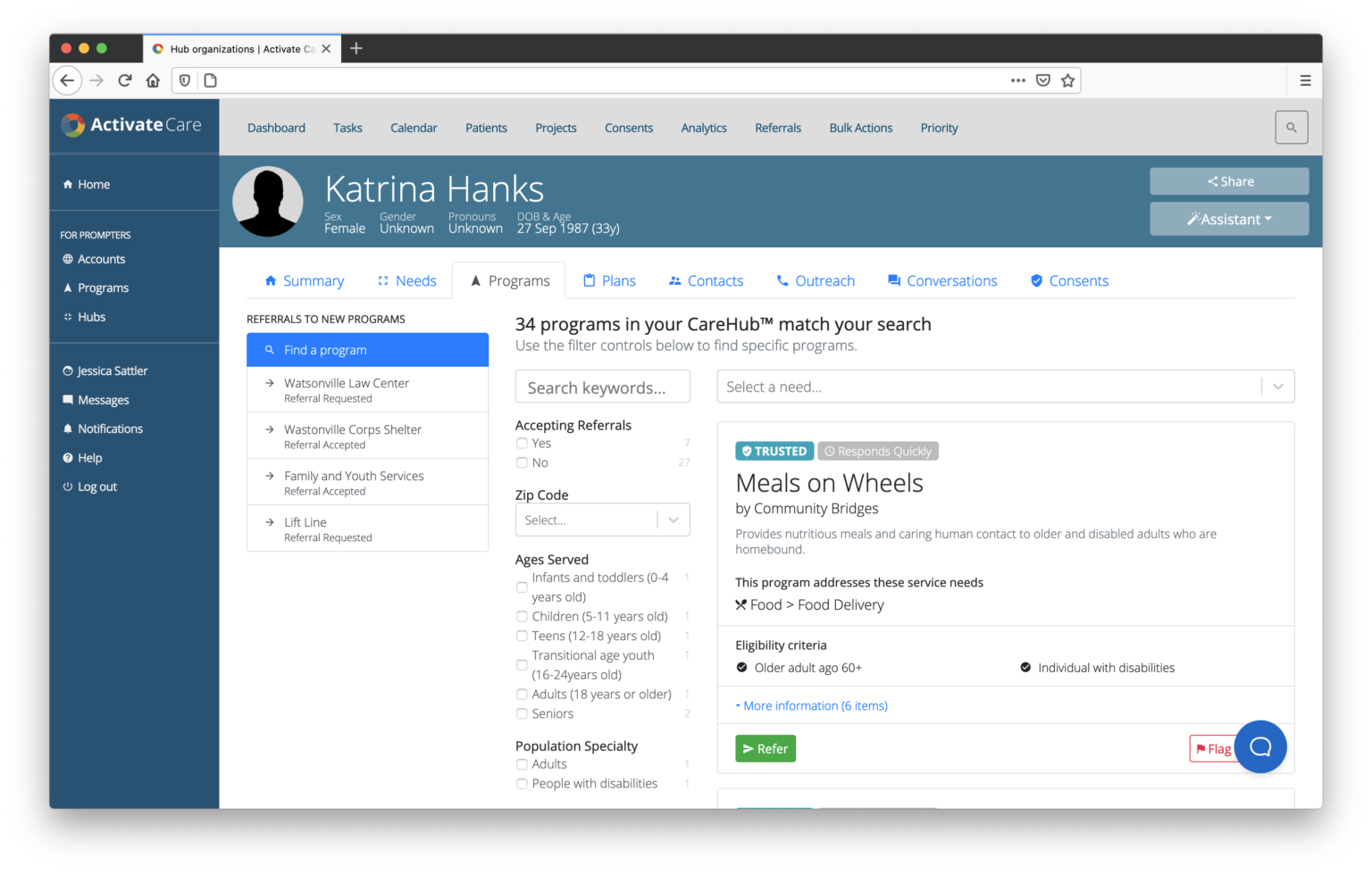Switch to the patient Consents tab
The width and height of the screenshot is (1372, 874).
tap(1069, 281)
